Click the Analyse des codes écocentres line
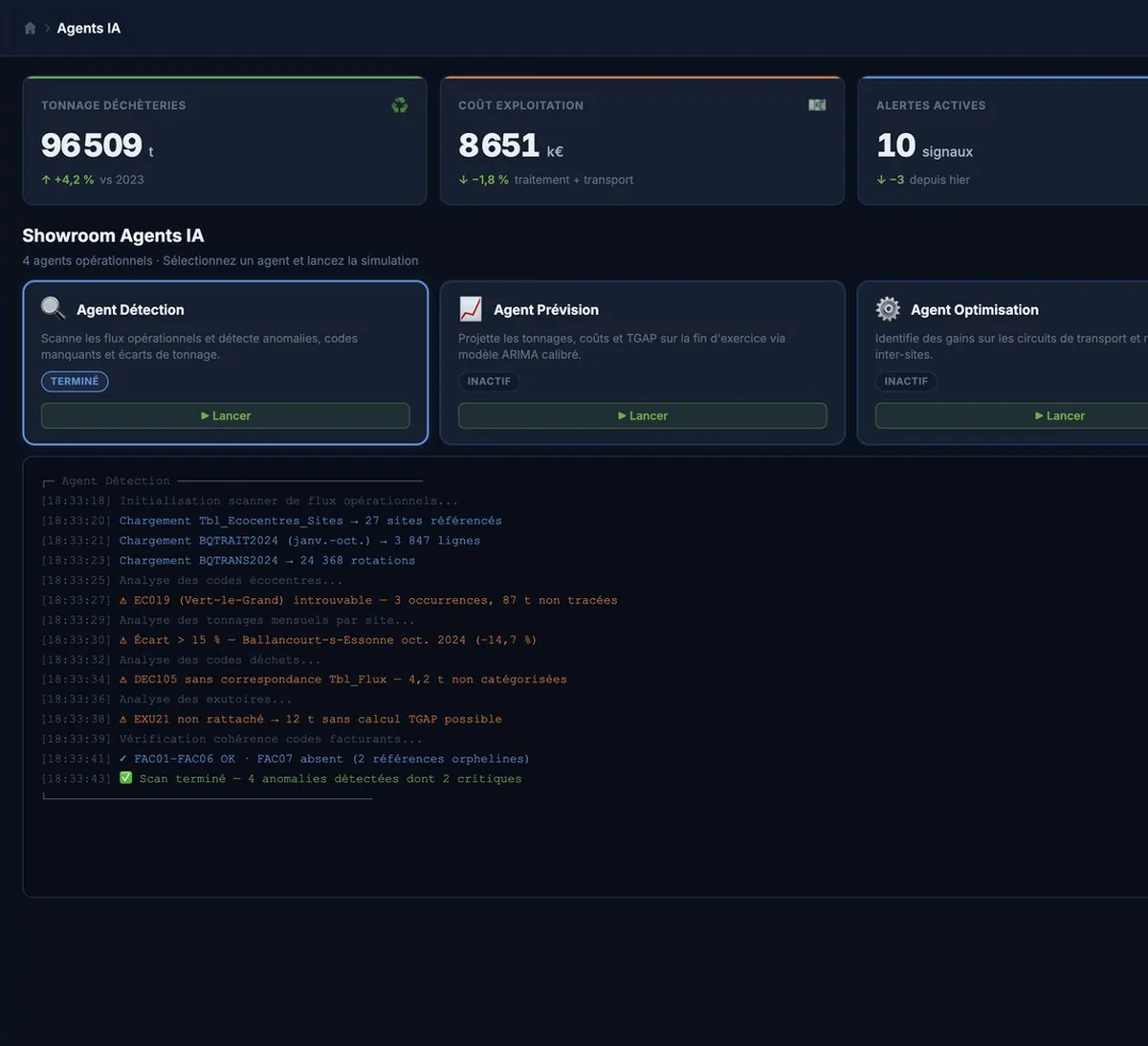 (x=192, y=581)
